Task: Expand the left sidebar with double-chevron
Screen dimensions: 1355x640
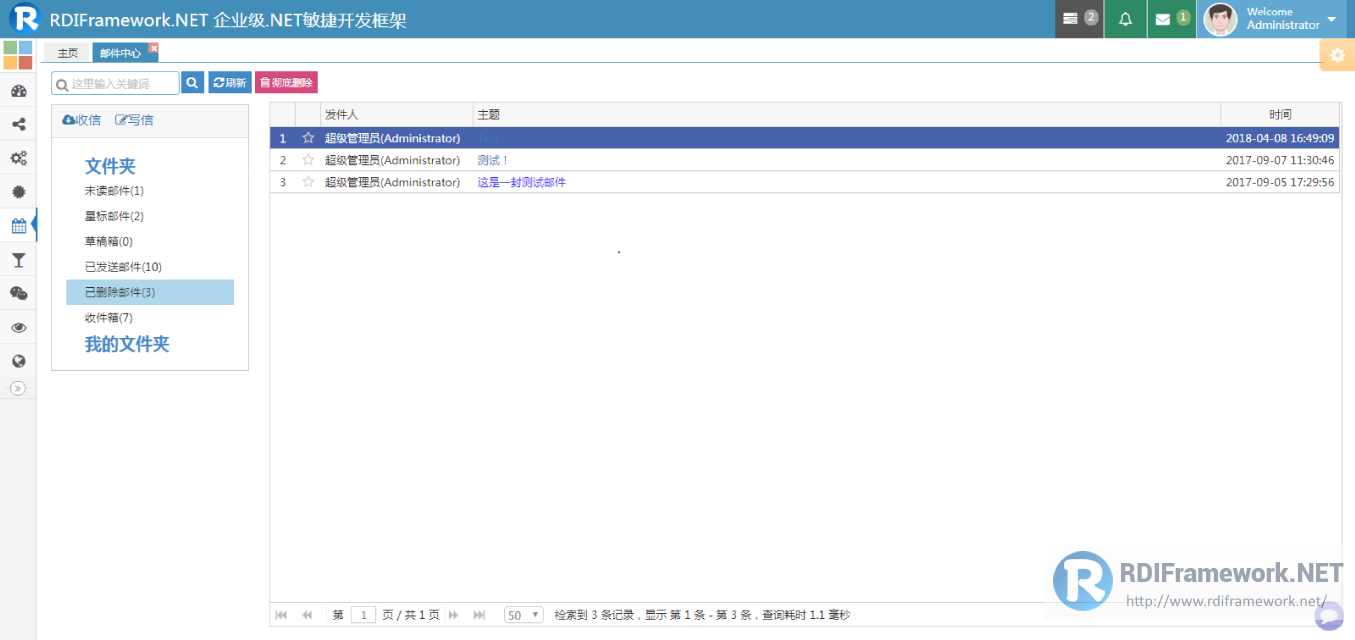Action: (17, 388)
